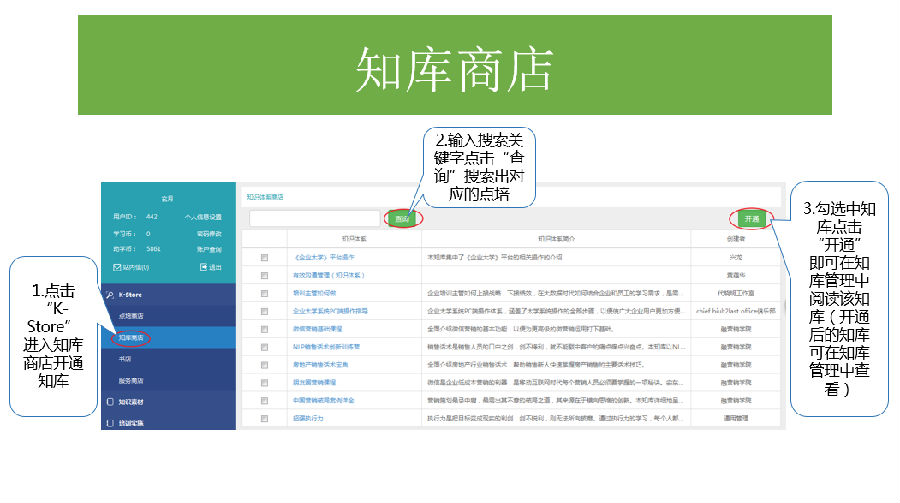Viewport: 900px width, 503px height.
Task: Click the 知识体系商店 breadcrumb title
Action: (265, 197)
